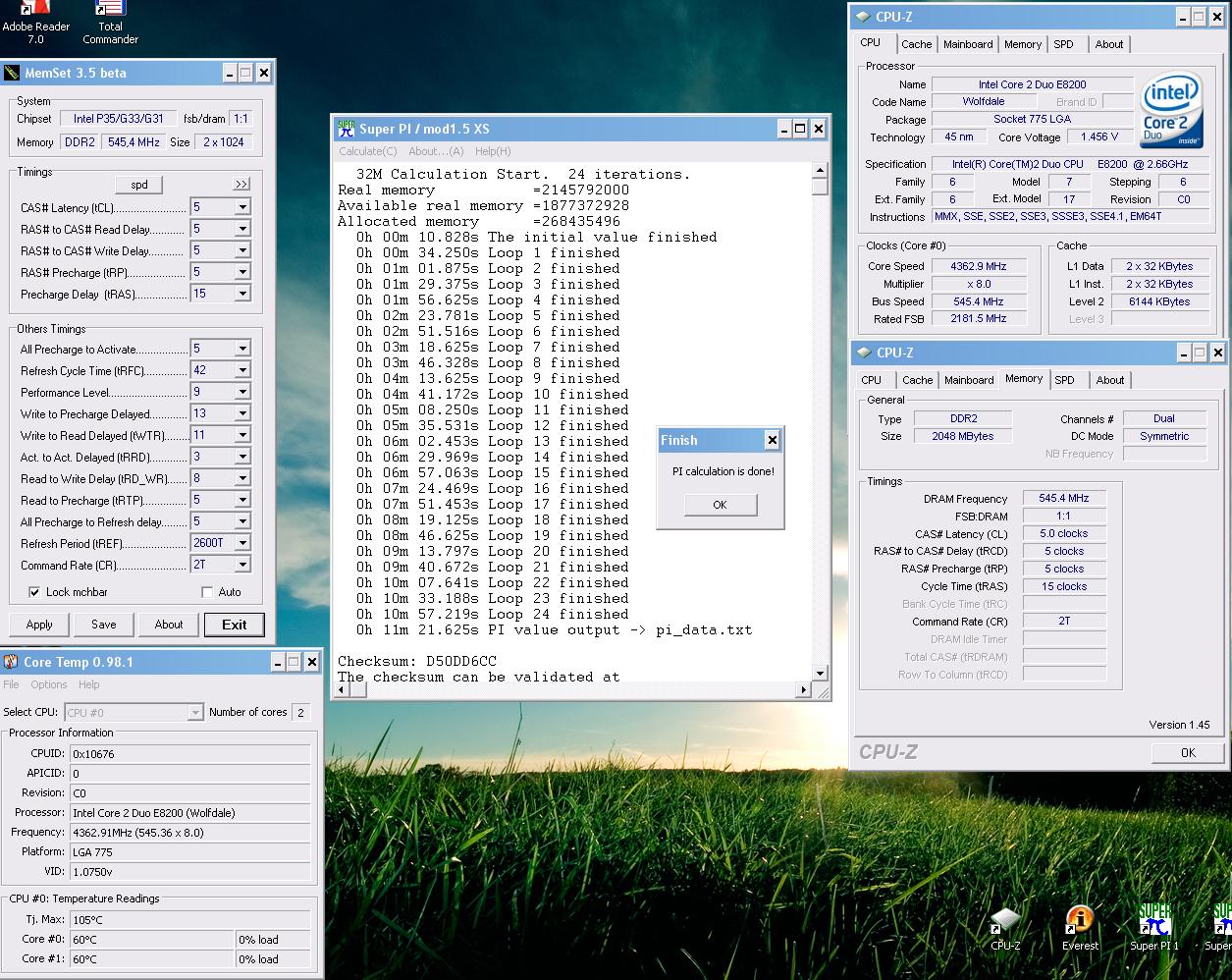1232x980 pixels.
Task: Switch to SPD tab in top CPU-Z
Action: click(1063, 44)
